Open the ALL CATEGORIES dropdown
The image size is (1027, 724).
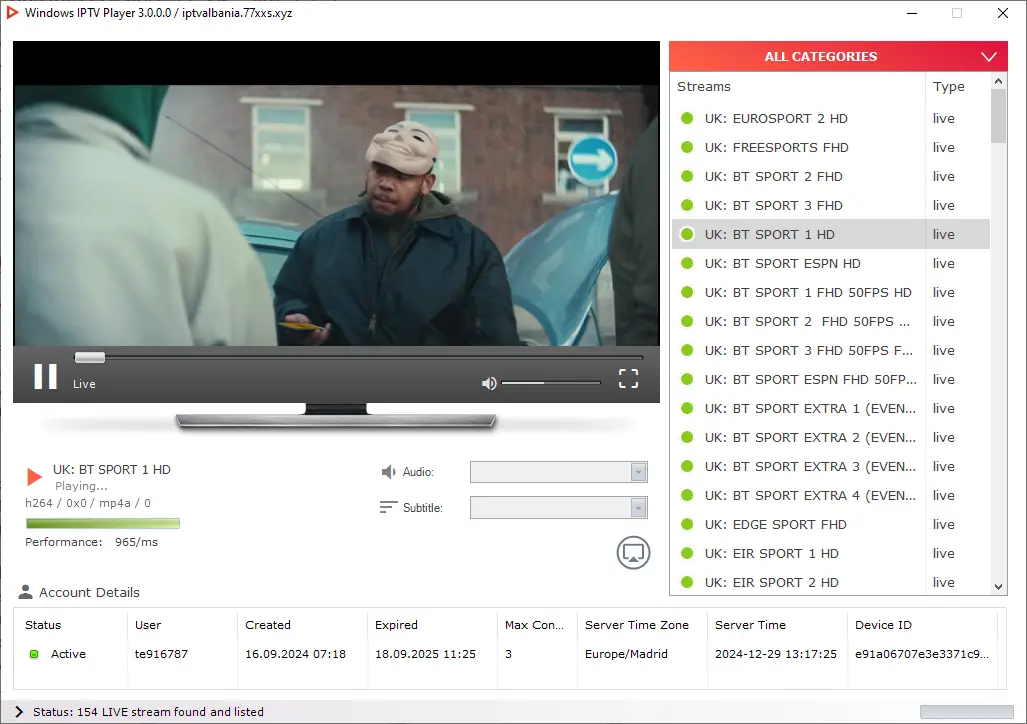838,56
